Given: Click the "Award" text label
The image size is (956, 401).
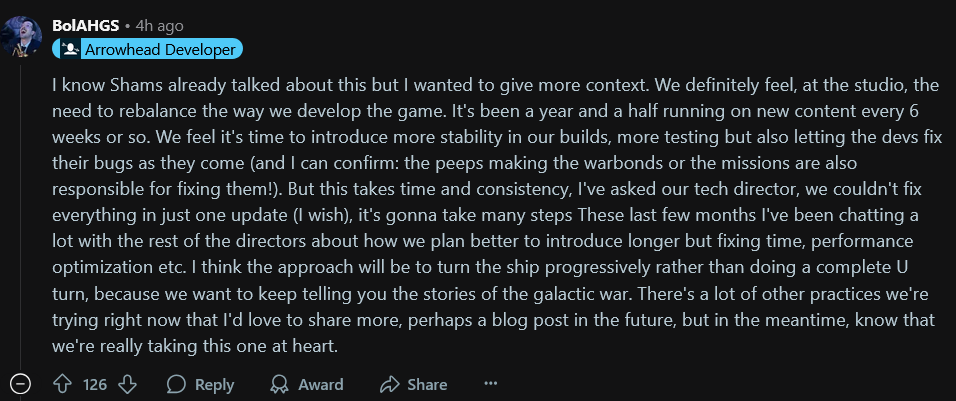Looking at the screenshot, I should pyautogui.click(x=320, y=384).
